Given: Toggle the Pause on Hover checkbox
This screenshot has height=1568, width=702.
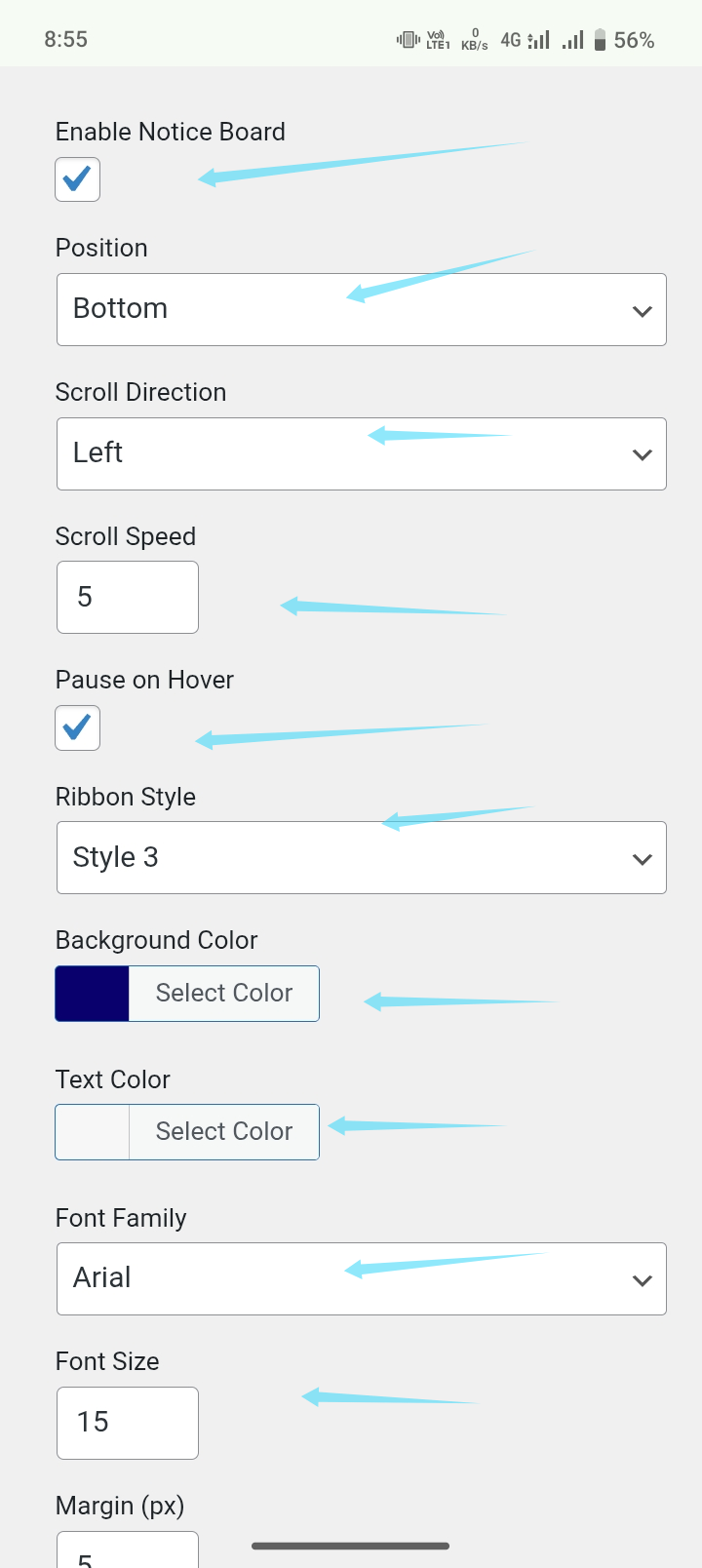Looking at the screenshot, I should coord(78,727).
